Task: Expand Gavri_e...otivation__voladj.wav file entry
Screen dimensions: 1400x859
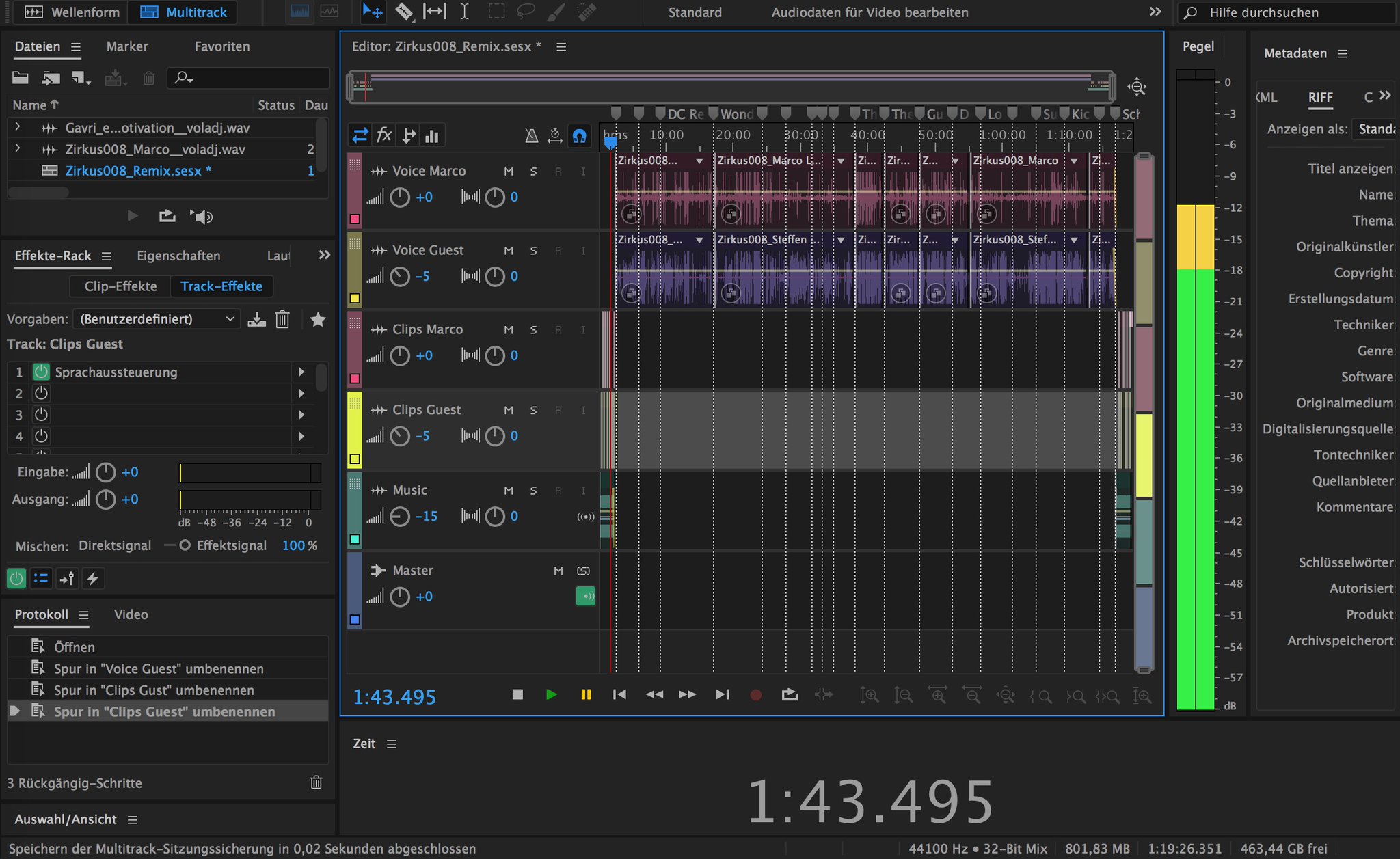Action: 18,127
